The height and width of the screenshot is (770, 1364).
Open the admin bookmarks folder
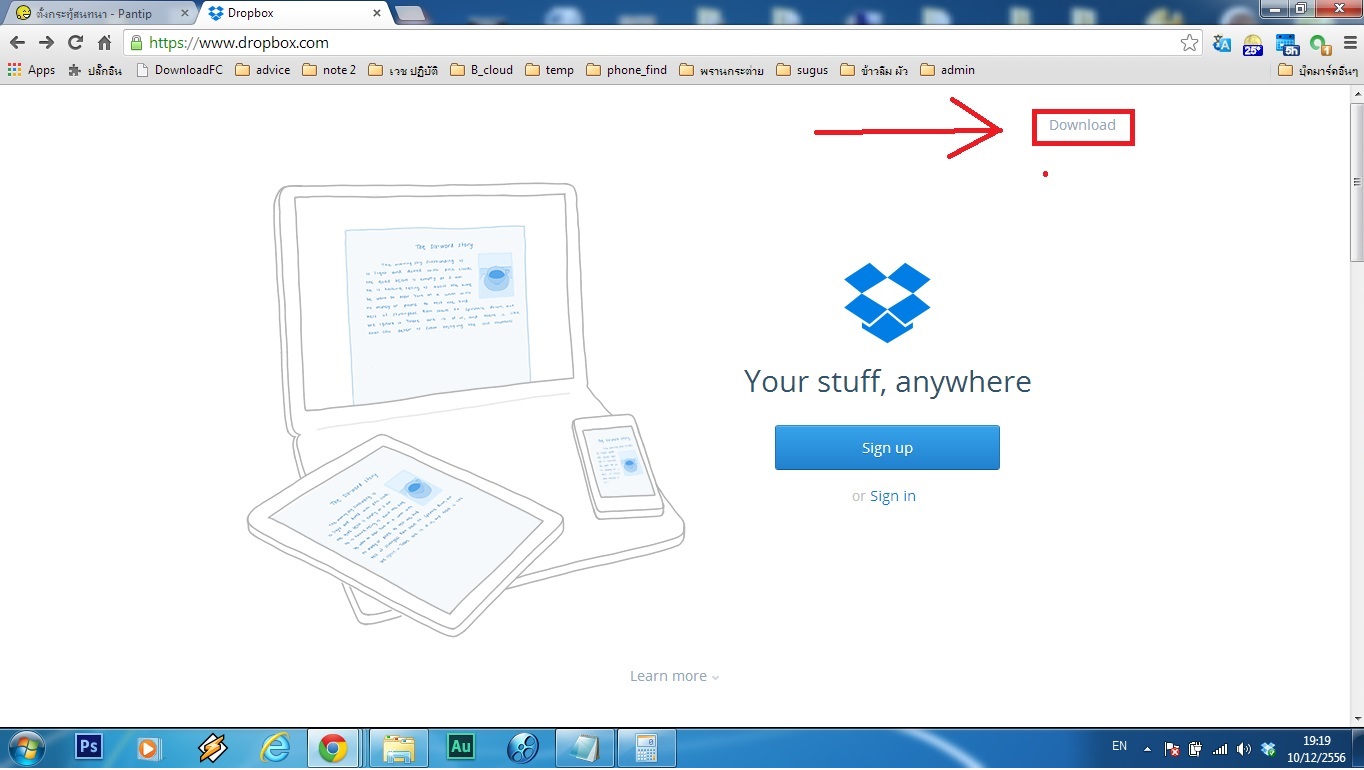(x=947, y=70)
